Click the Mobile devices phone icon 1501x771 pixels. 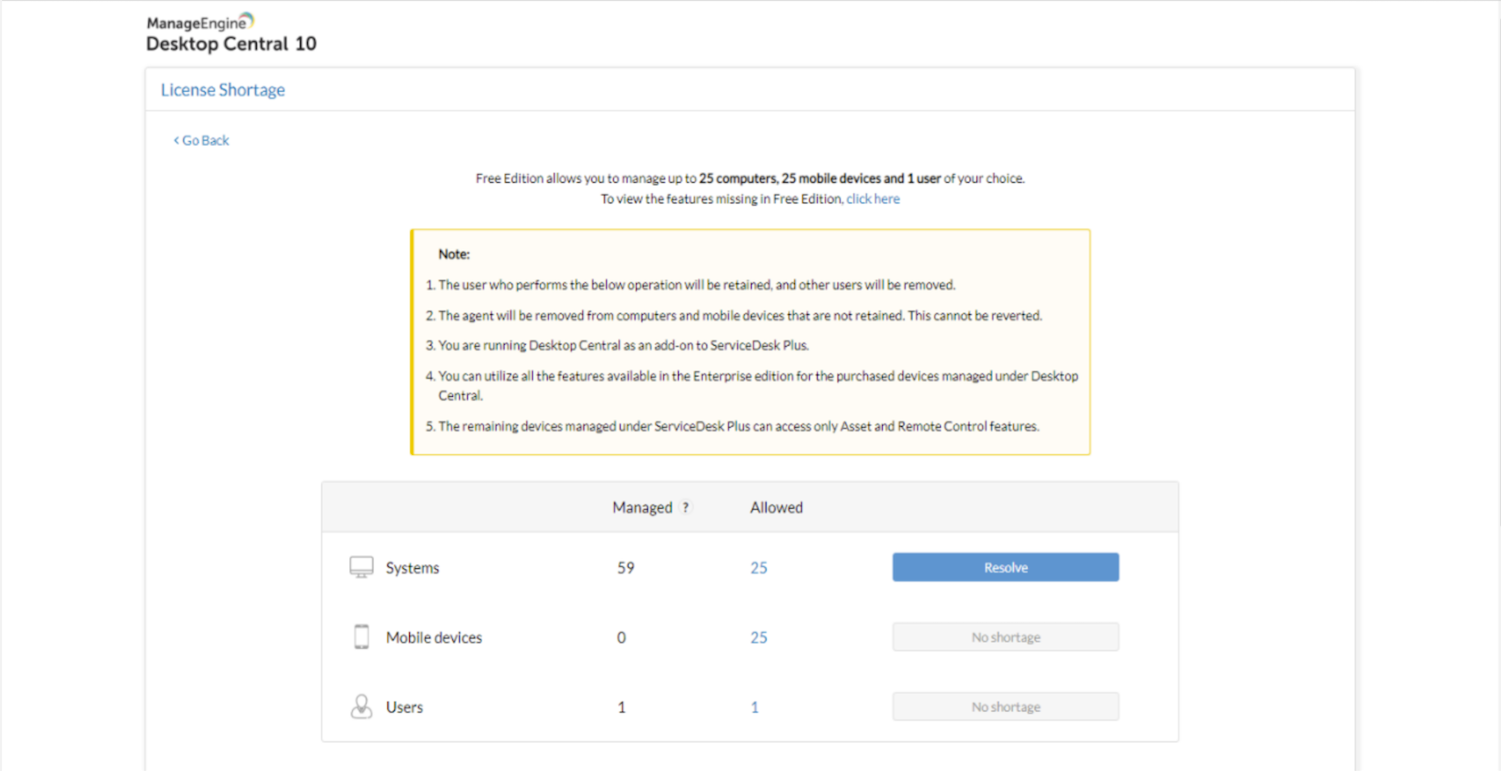click(361, 637)
